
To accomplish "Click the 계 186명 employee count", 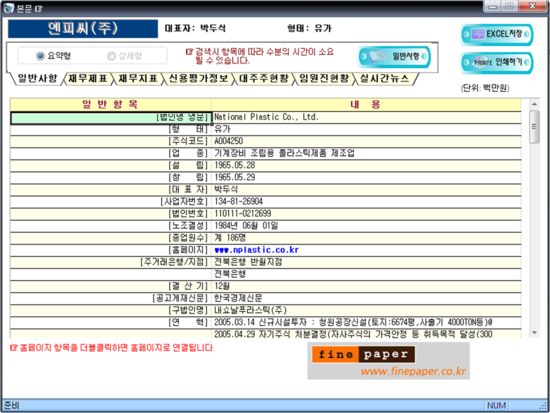I will [x=230, y=238].
